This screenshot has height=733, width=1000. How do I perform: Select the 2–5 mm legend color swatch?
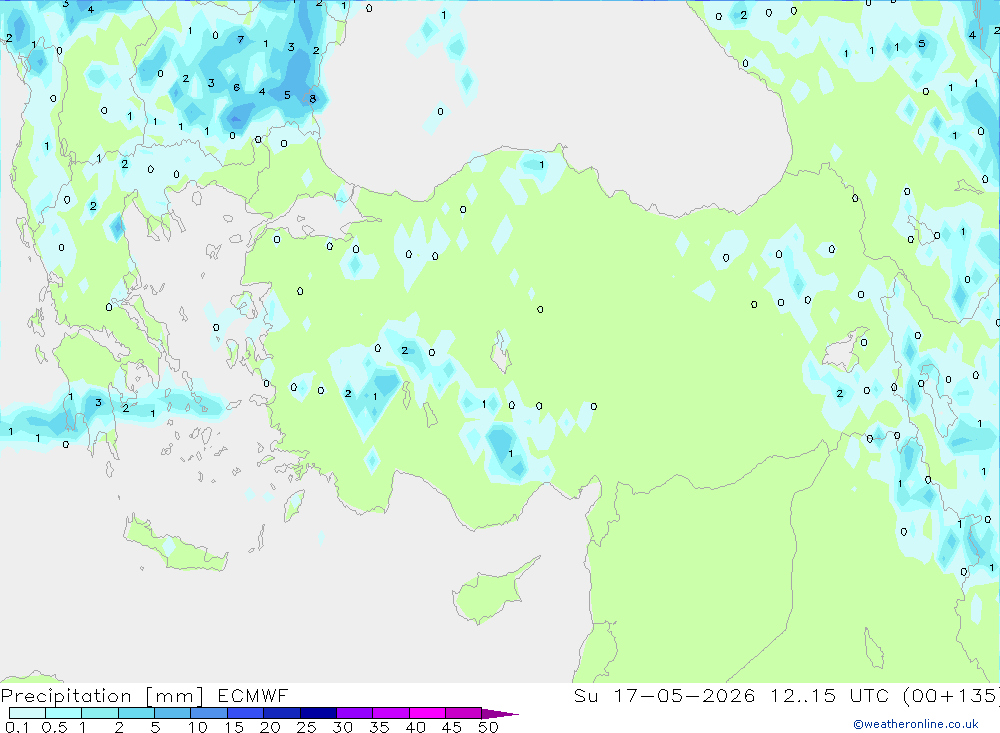pyautogui.click(x=136, y=713)
